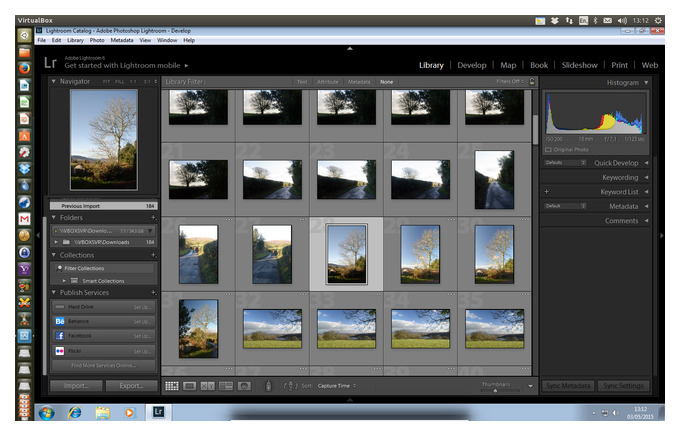Set Navigator zoom to FIT
Screen dimensions: 680x436
tap(106, 82)
